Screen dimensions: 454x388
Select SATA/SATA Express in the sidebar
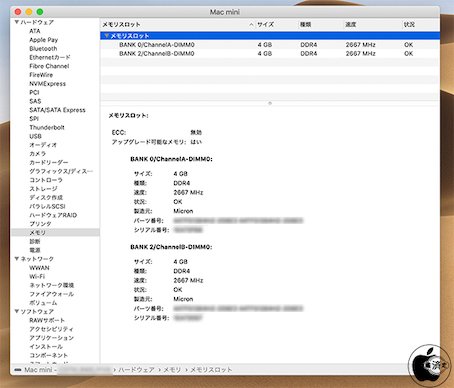pos(57,110)
